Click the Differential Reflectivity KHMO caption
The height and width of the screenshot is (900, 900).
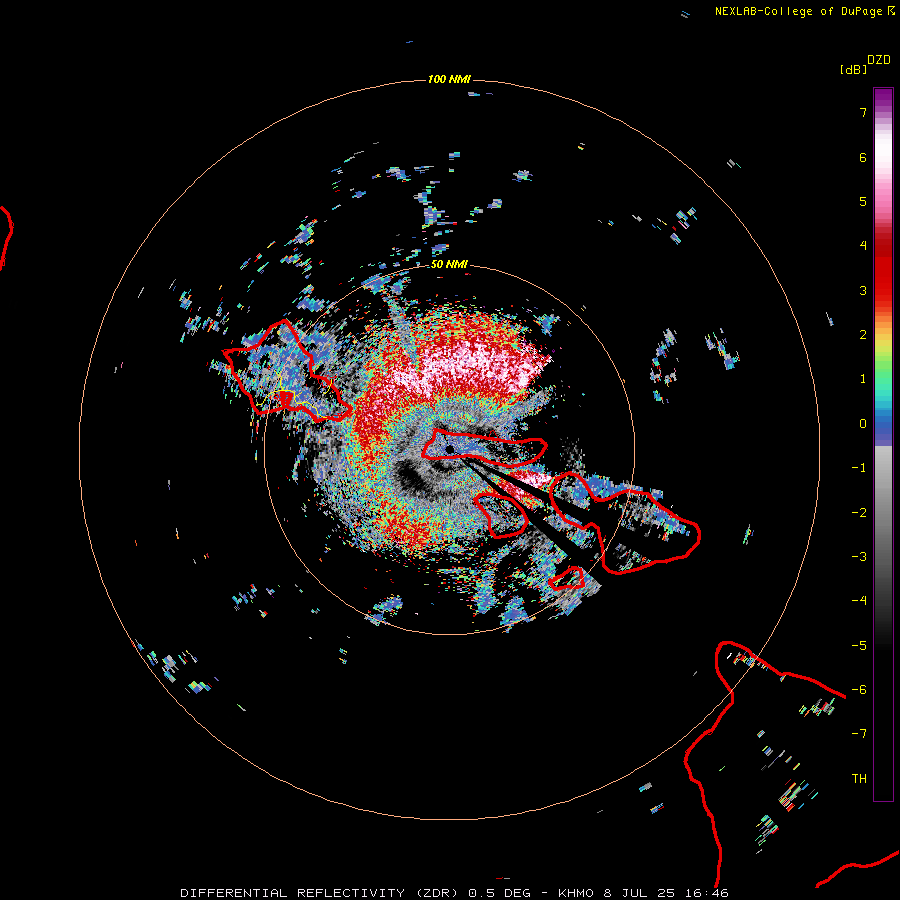tap(455, 893)
